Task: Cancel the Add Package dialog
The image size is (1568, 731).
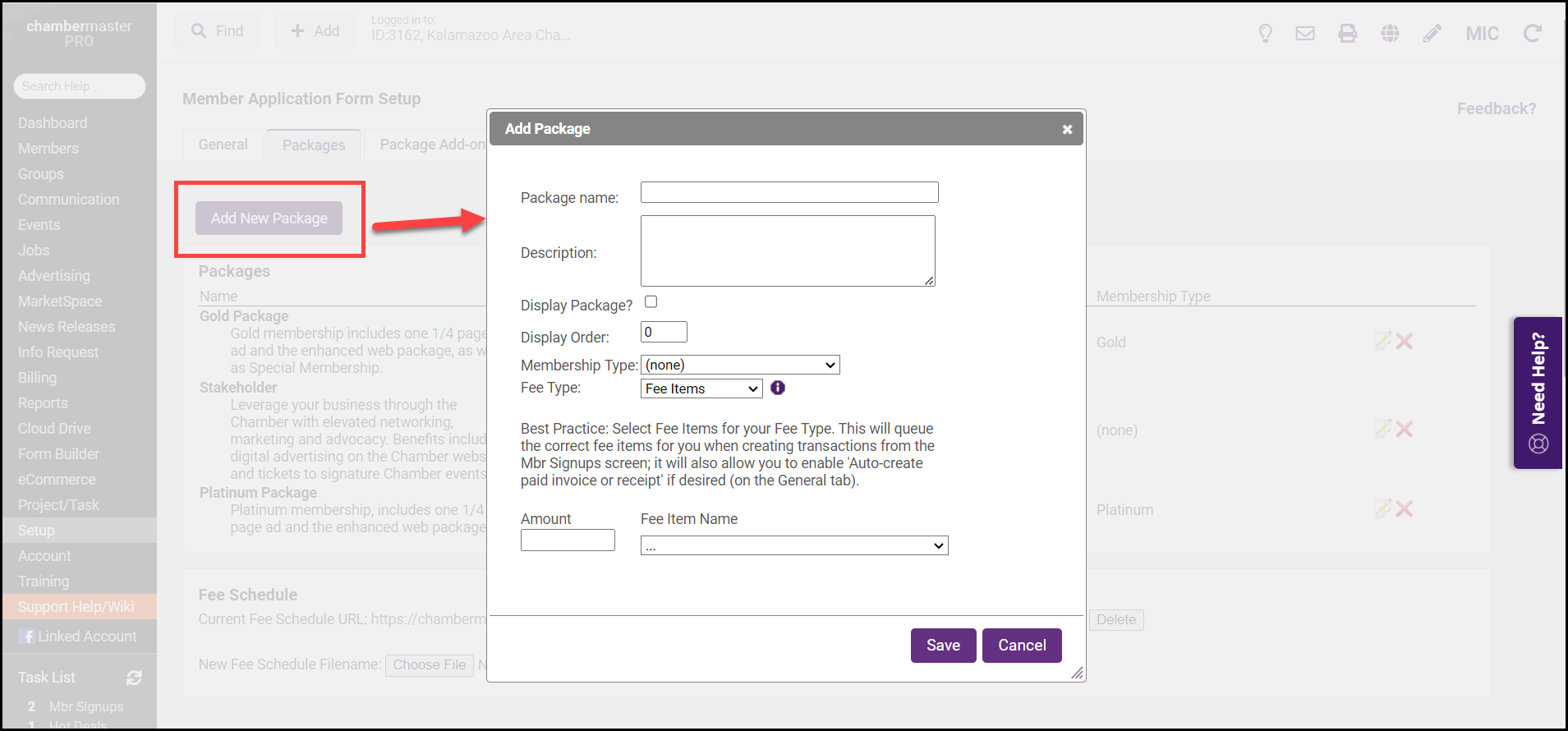Action: point(1022,646)
